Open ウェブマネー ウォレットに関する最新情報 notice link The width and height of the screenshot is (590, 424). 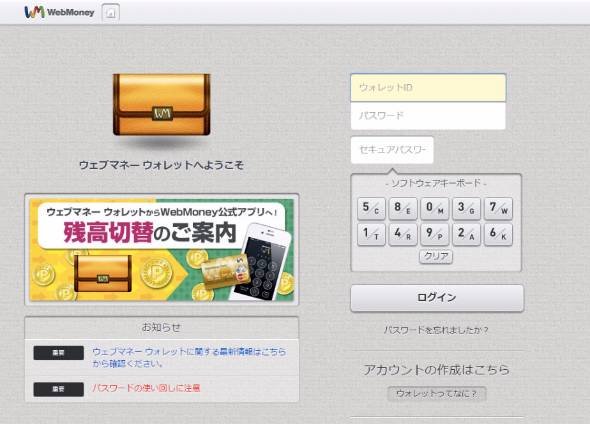tap(189, 357)
